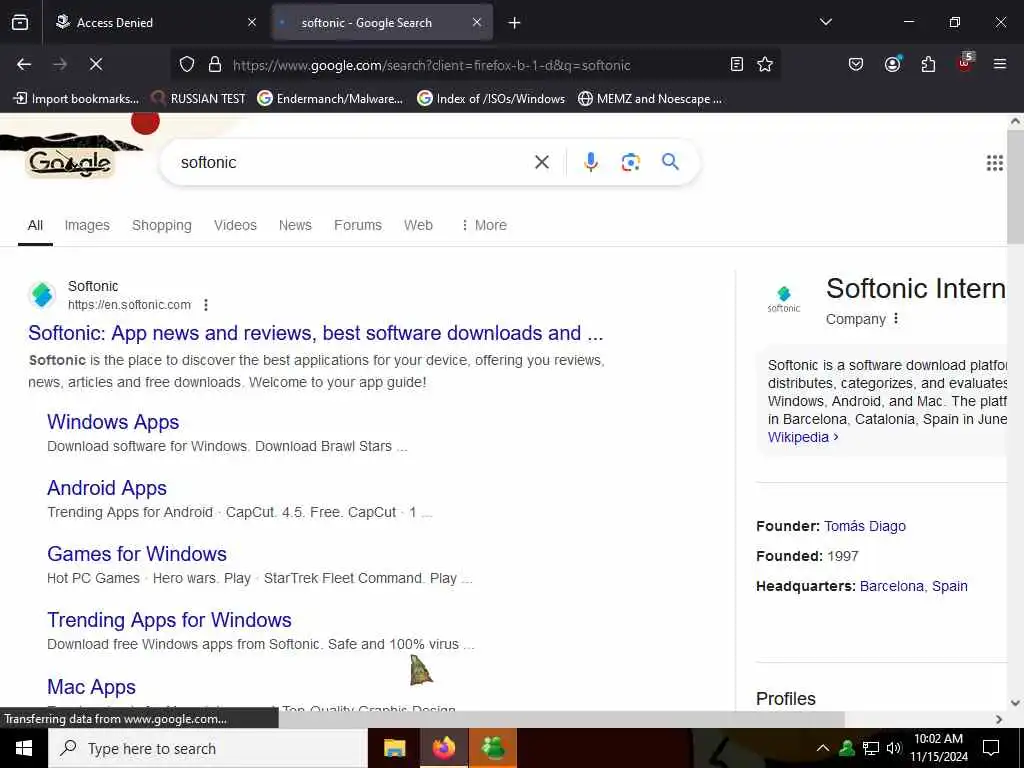The image size is (1024, 768).
Task: Bookmark this page with the star
Action: coord(765,64)
